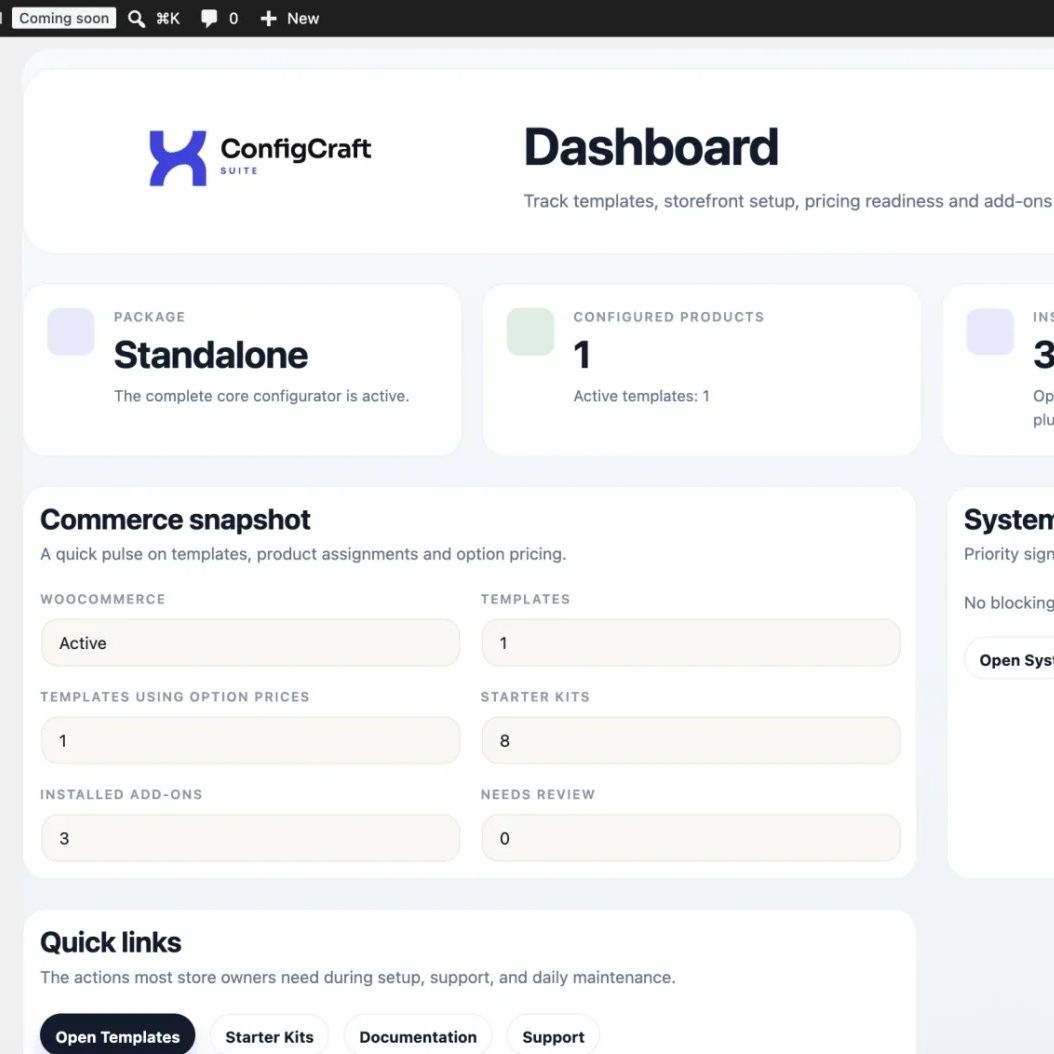This screenshot has width=1054, height=1054.
Task: Click the Configured Products green icon square
Action: coord(530,331)
